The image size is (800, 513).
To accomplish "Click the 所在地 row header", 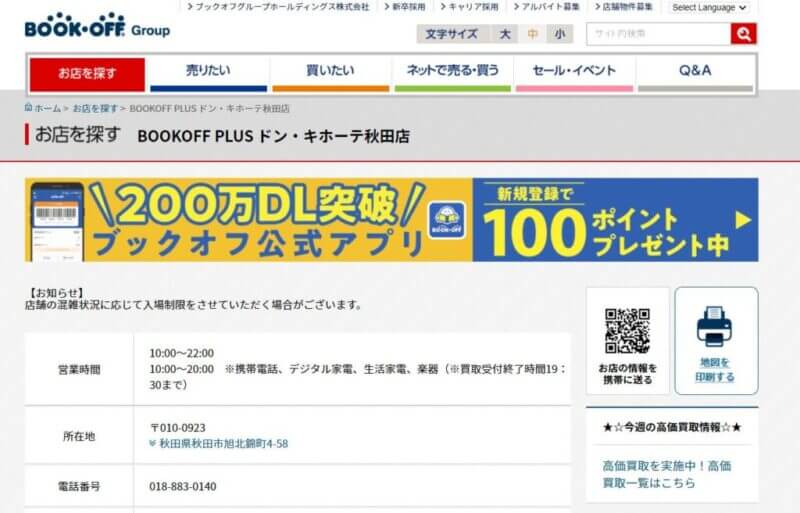I will (79, 436).
